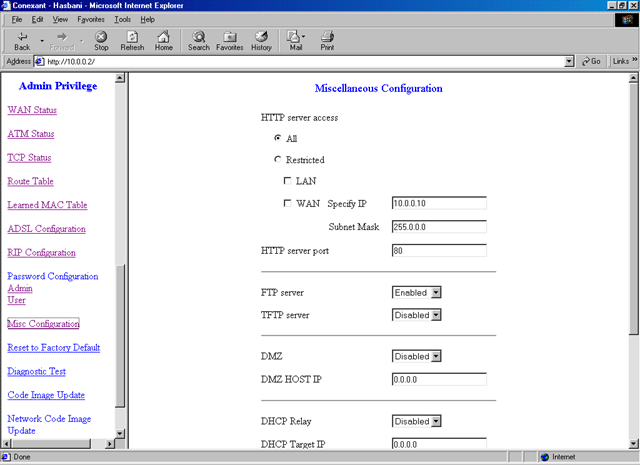
Task: Check the WAN checkbox
Action: coord(287,203)
